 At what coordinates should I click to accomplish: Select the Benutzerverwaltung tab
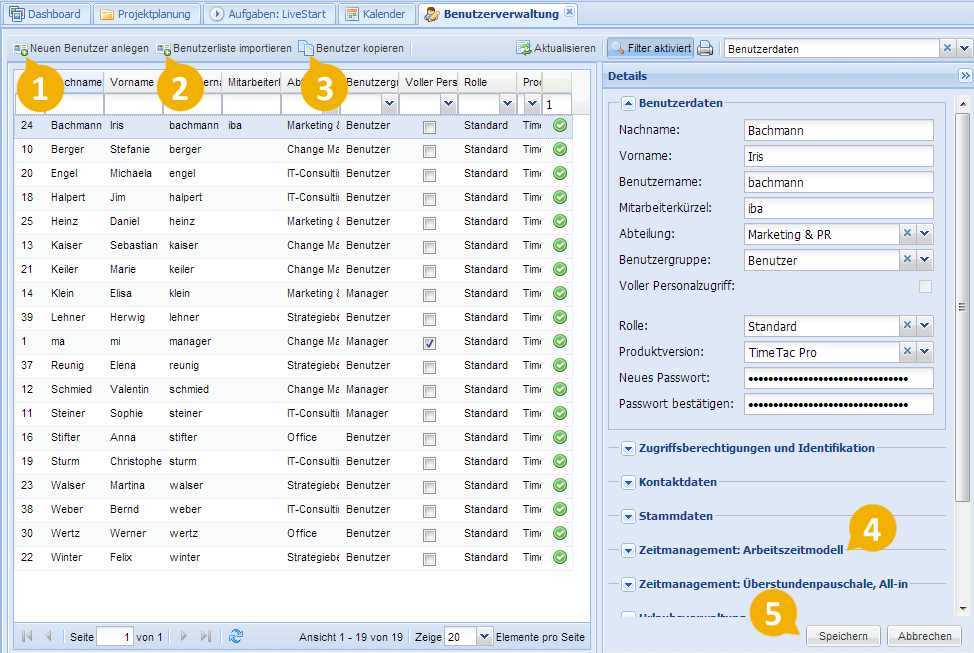tap(499, 14)
